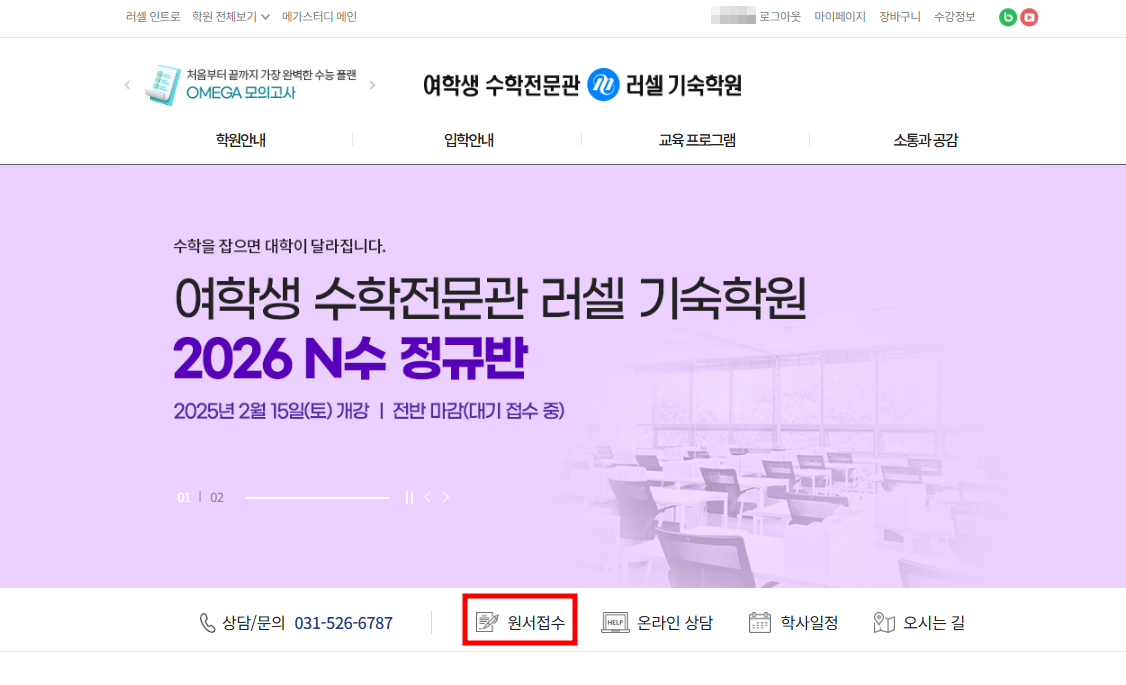This screenshot has width=1126, height=685.
Task: Open the 교육 프로그램 menu
Action: pos(697,140)
